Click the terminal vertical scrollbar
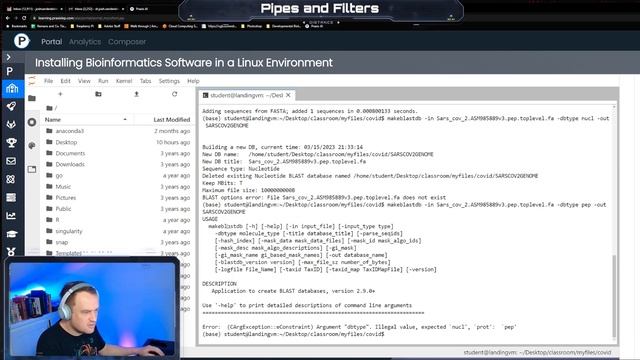Viewport: 640px width, 360px height. tap(614, 296)
